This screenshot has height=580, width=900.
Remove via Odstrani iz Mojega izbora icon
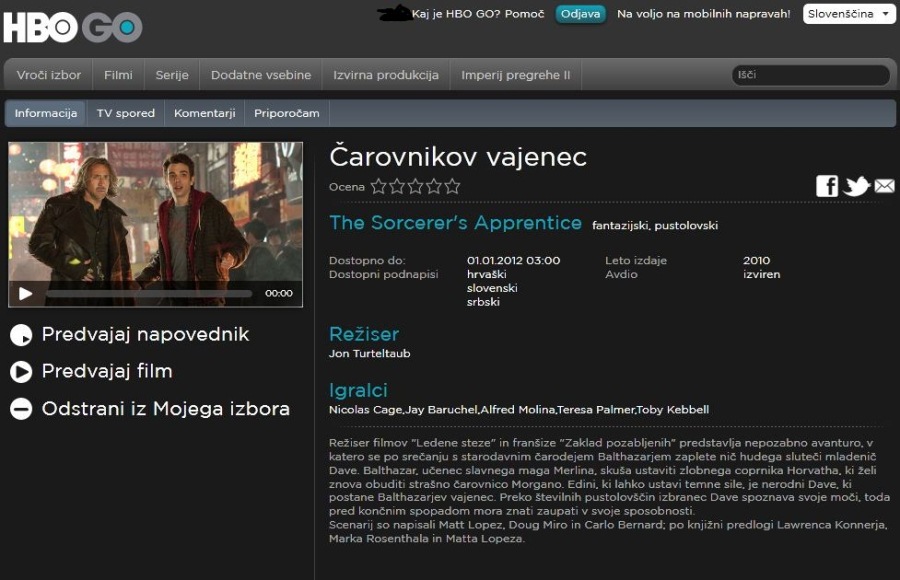coord(21,409)
